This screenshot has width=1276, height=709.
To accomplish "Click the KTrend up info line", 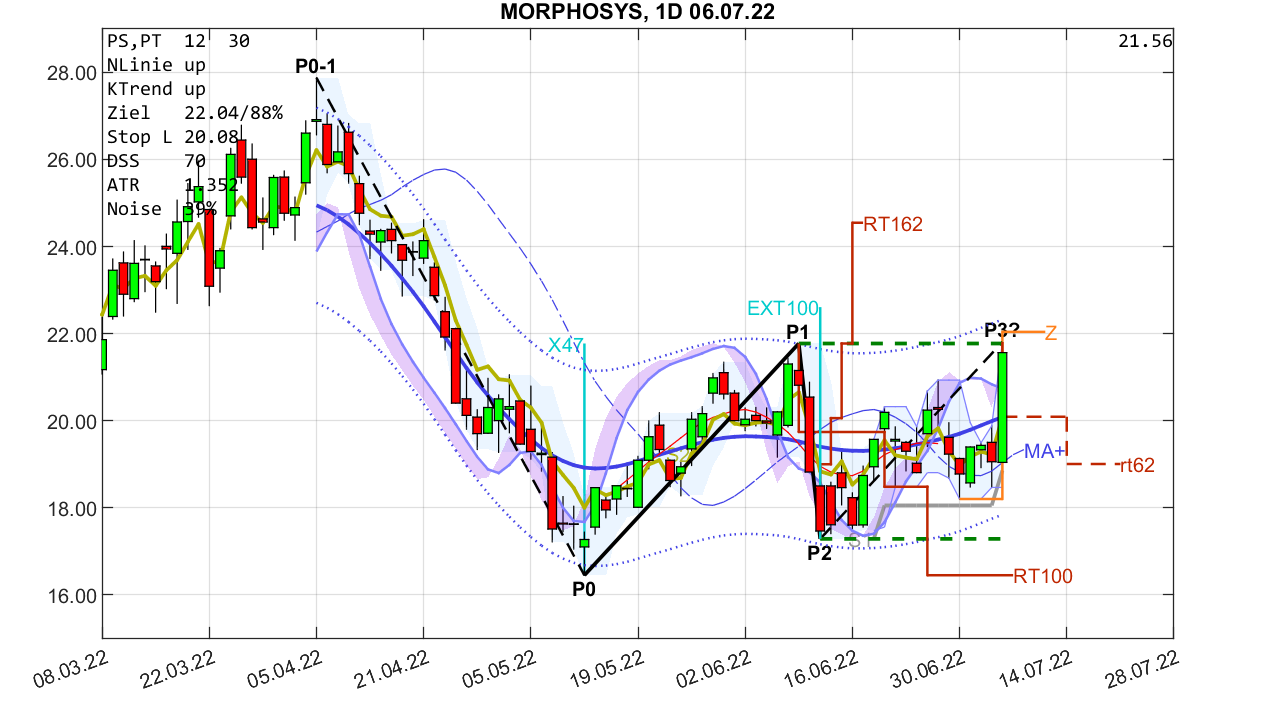I will (x=156, y=89).
